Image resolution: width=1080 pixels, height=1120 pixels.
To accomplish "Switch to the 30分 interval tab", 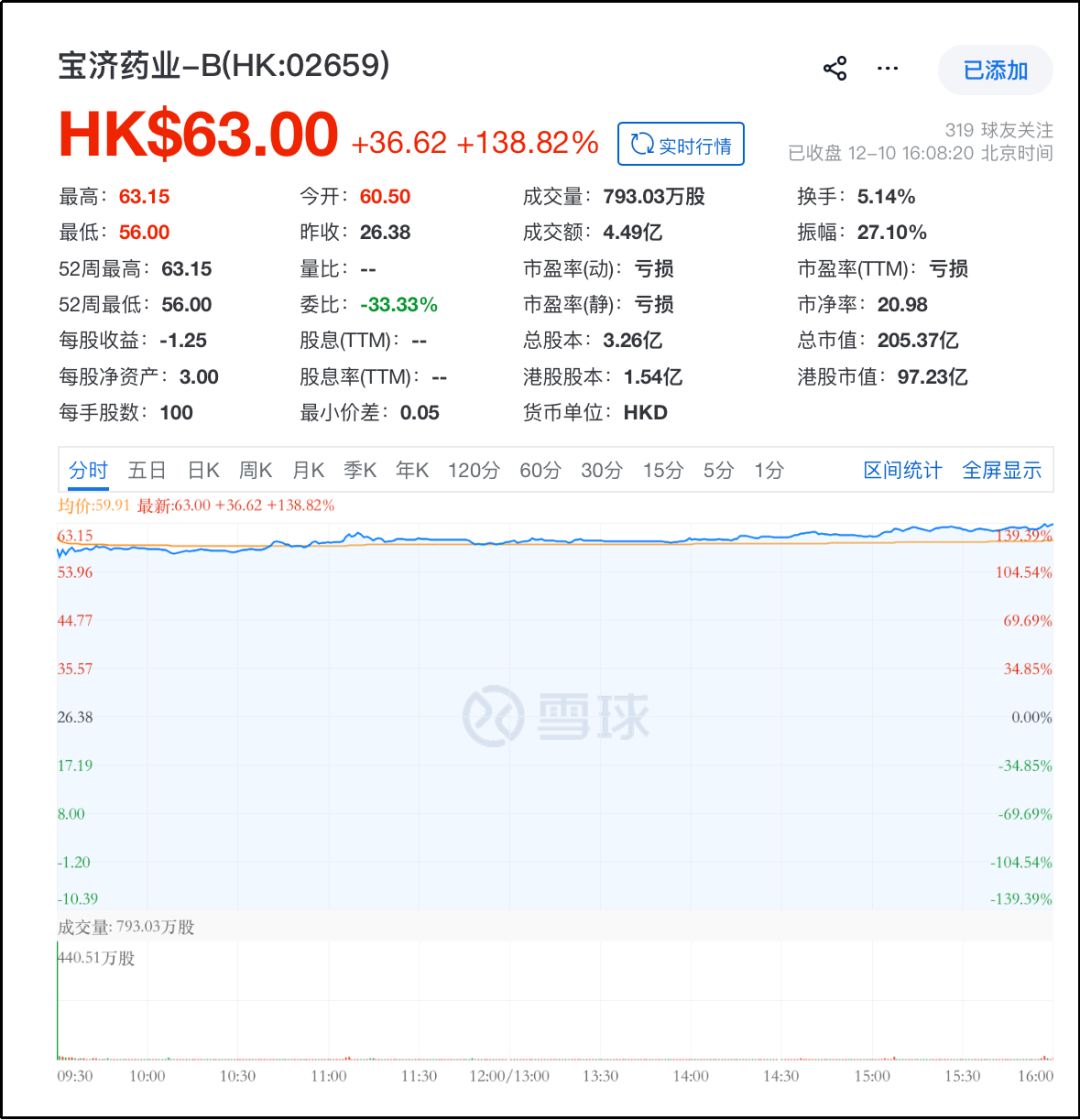I will 601,470.
